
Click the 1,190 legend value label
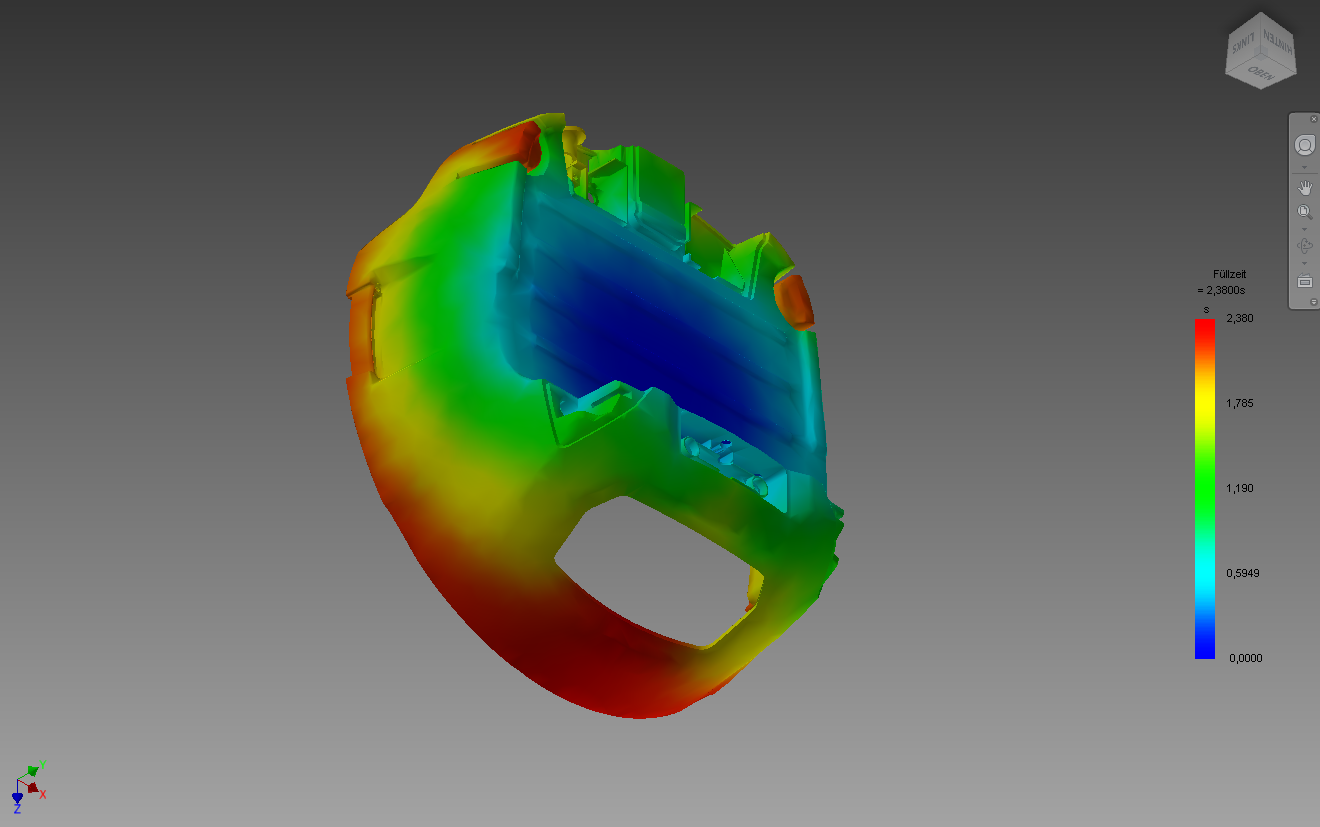[x=1241, y=488]
